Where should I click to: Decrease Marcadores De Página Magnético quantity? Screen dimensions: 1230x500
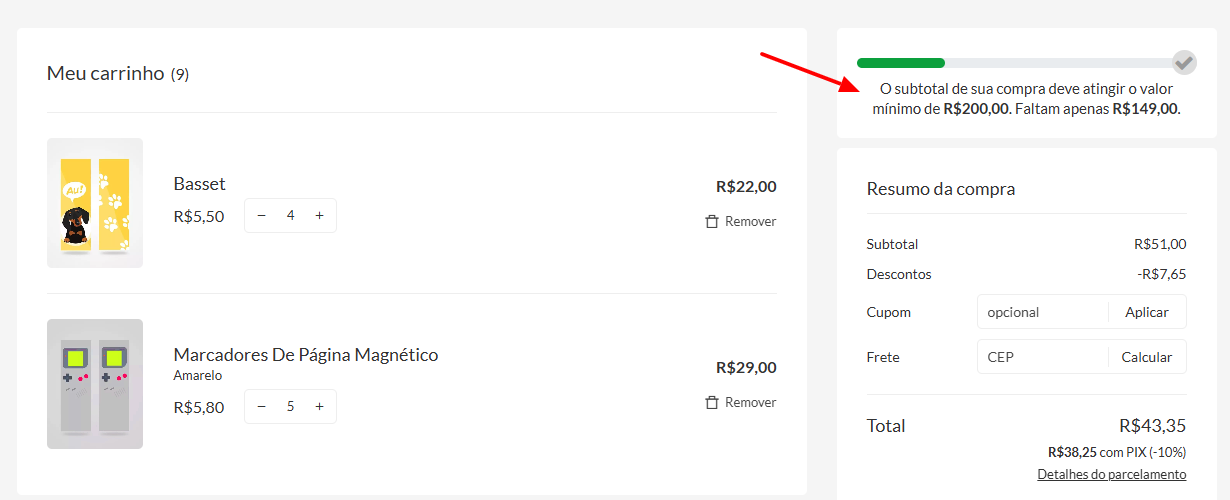[x=262, y=406]
